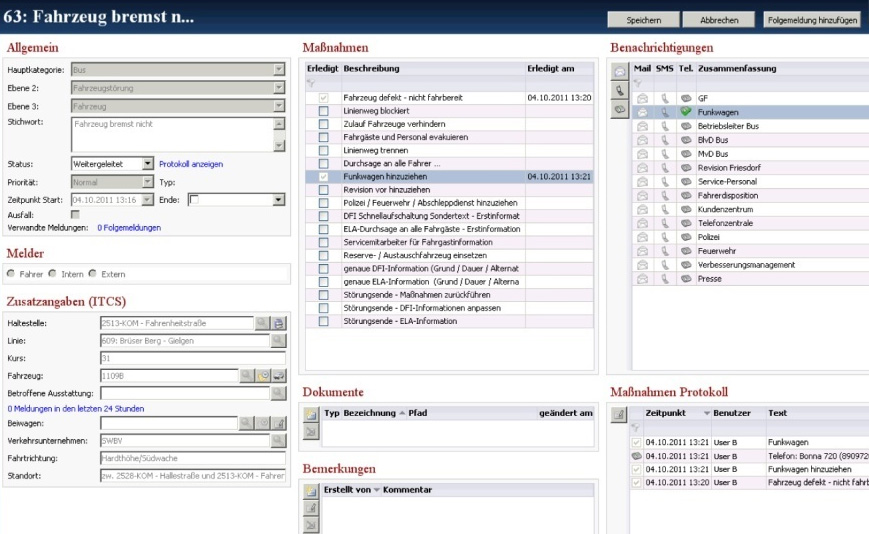Click the mail icon in the GF row
869x534 pixels.
(642, 98)
